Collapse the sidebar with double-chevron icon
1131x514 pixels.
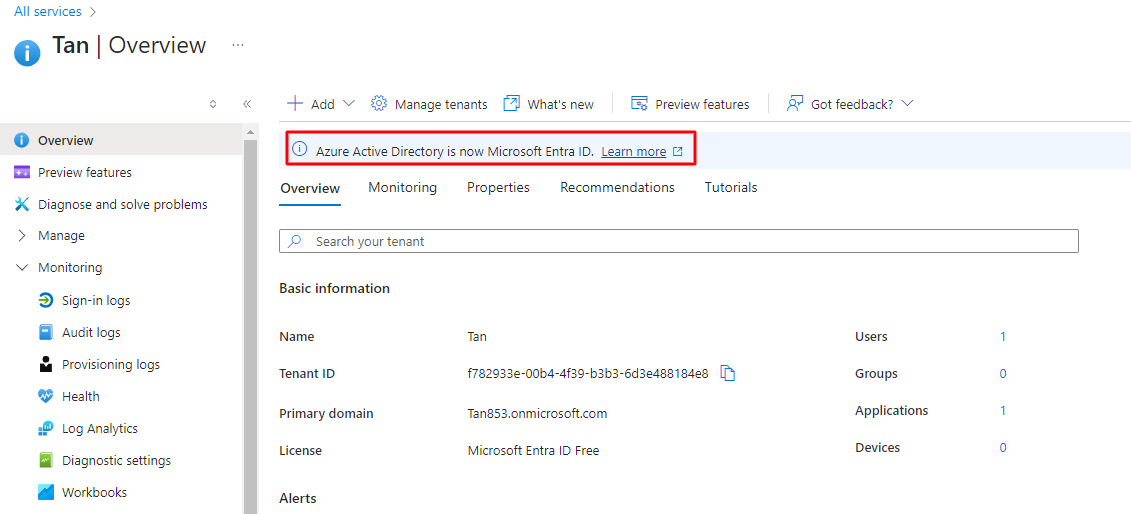point(247,104)
